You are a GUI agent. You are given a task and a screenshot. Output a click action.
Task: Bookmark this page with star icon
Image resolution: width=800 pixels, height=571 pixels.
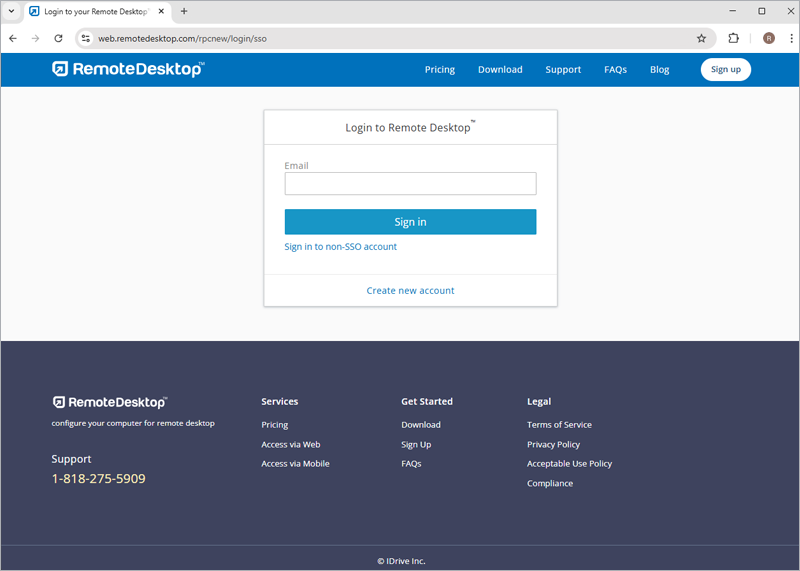[x=701, y=39]
